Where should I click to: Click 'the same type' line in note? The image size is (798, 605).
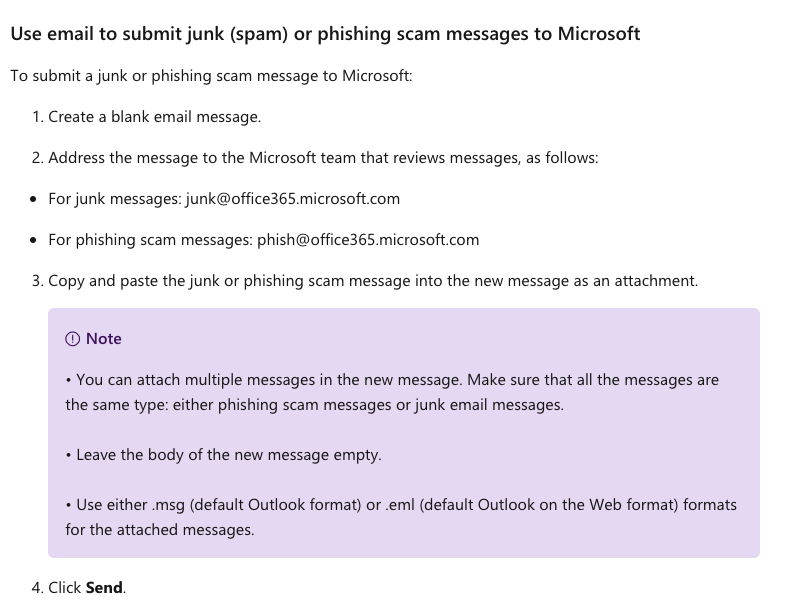pyautogui.click(x=315, y=405)
